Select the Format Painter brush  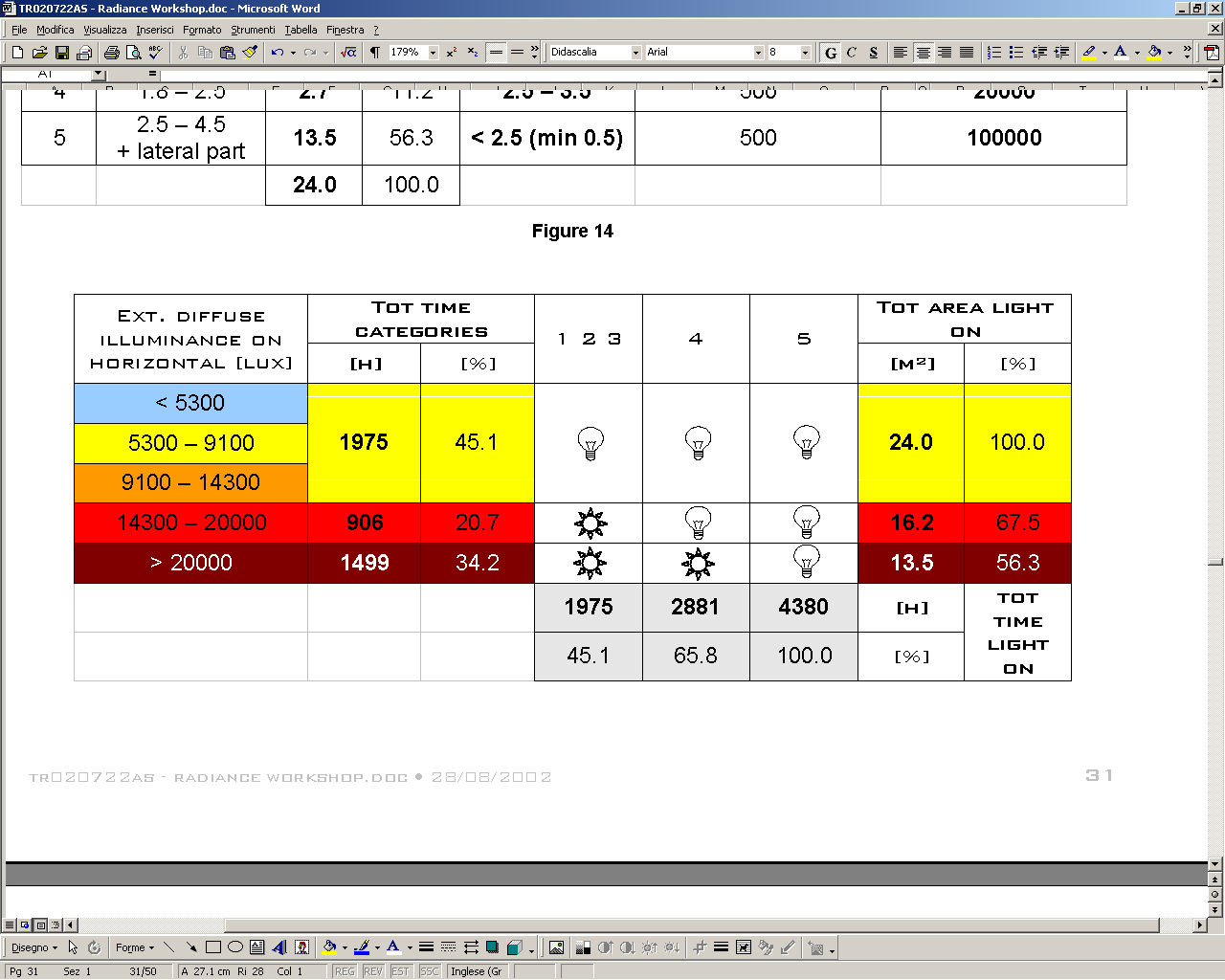coord(250,53)
